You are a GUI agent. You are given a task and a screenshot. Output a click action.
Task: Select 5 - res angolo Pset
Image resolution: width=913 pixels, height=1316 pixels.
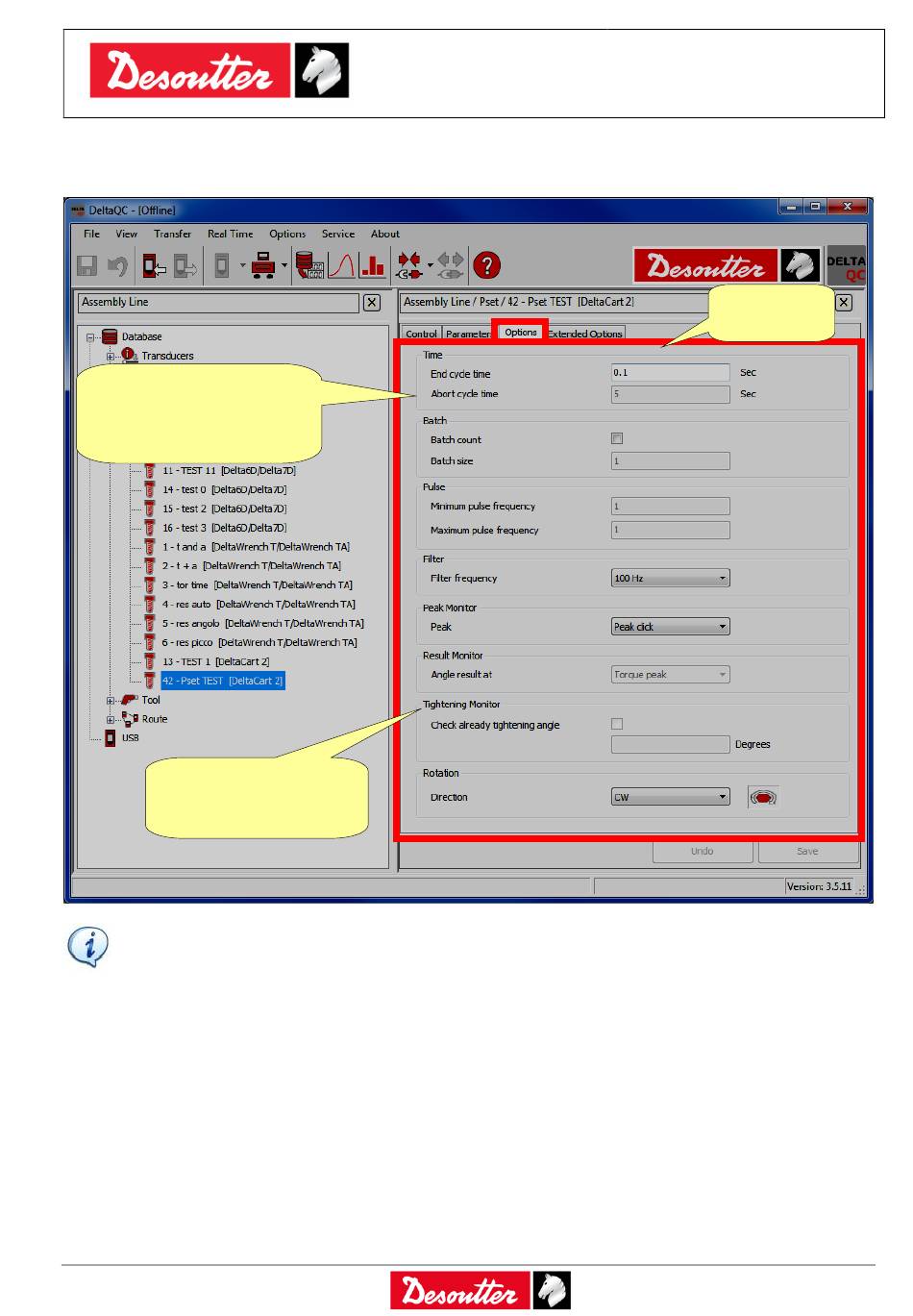(263, 624)
